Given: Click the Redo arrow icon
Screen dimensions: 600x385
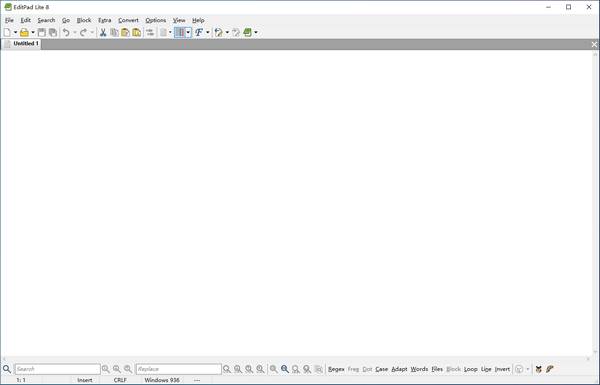Looking at the screenshot, I should (83, 33).
